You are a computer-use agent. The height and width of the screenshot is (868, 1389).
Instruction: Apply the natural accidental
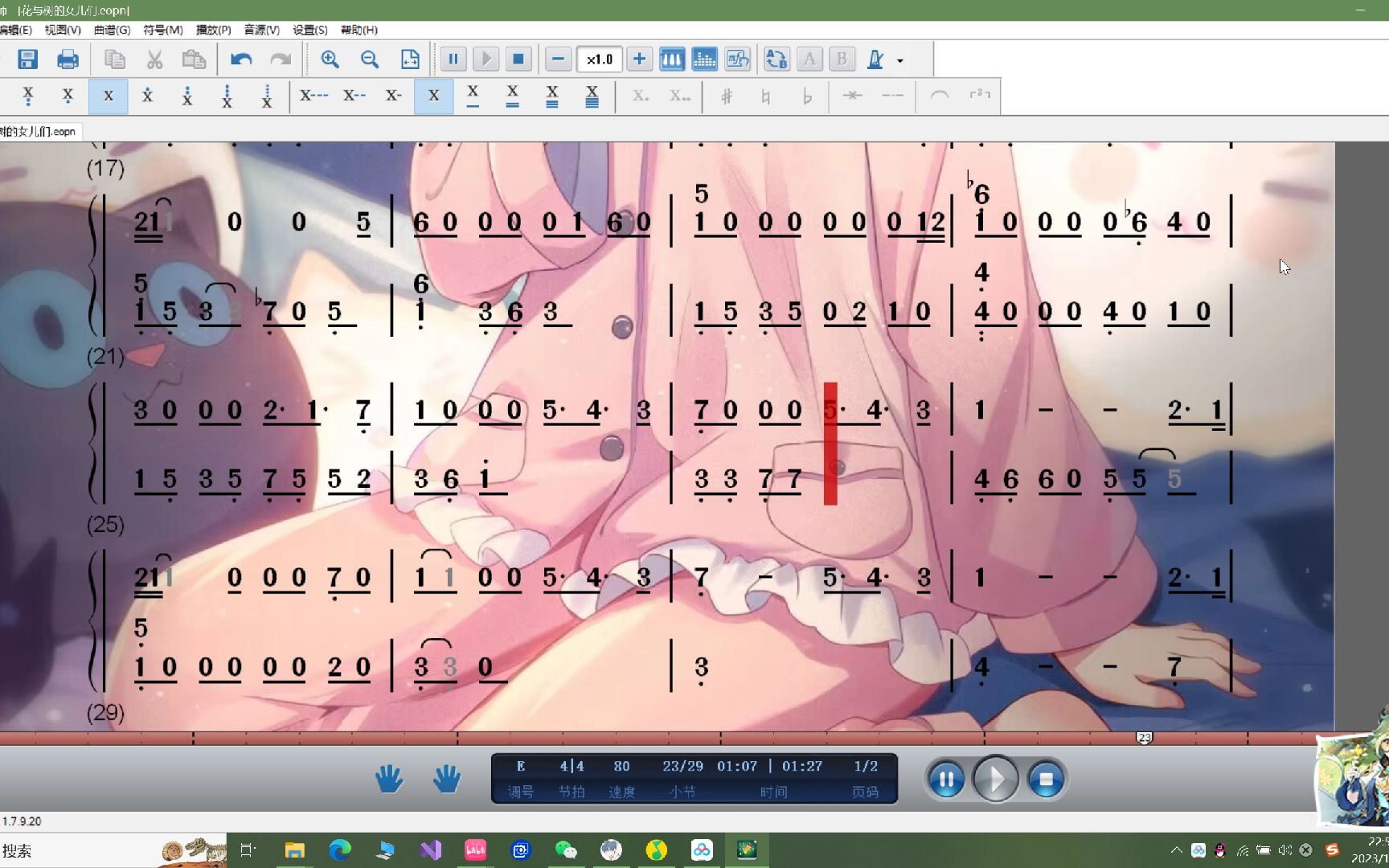tap(766, 96)
